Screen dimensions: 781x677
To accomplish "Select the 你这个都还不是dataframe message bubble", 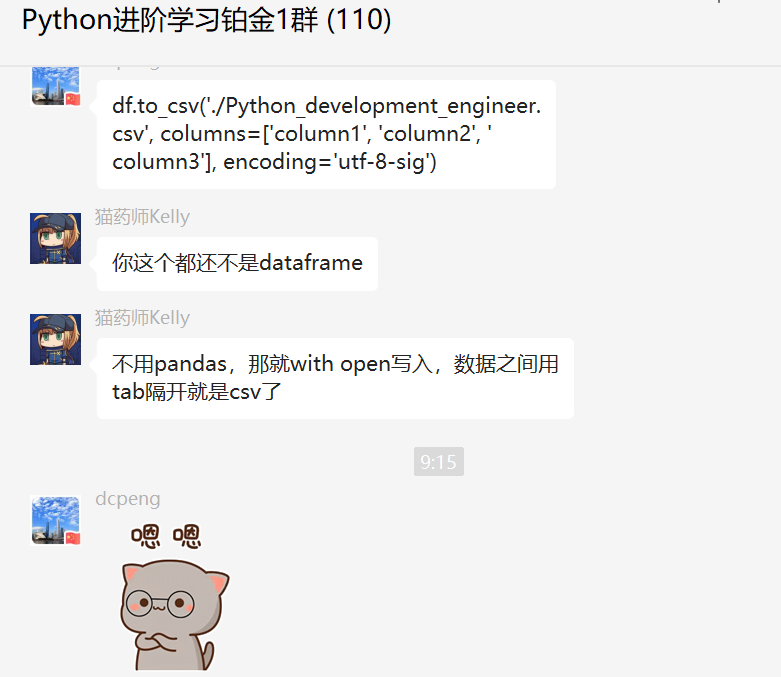I will click(237, 264).
